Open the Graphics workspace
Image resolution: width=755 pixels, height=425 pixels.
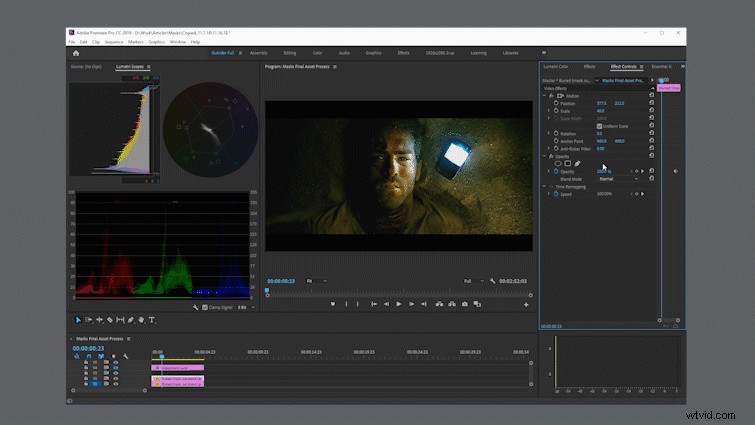pyautogui.click(x=373, y=53)
